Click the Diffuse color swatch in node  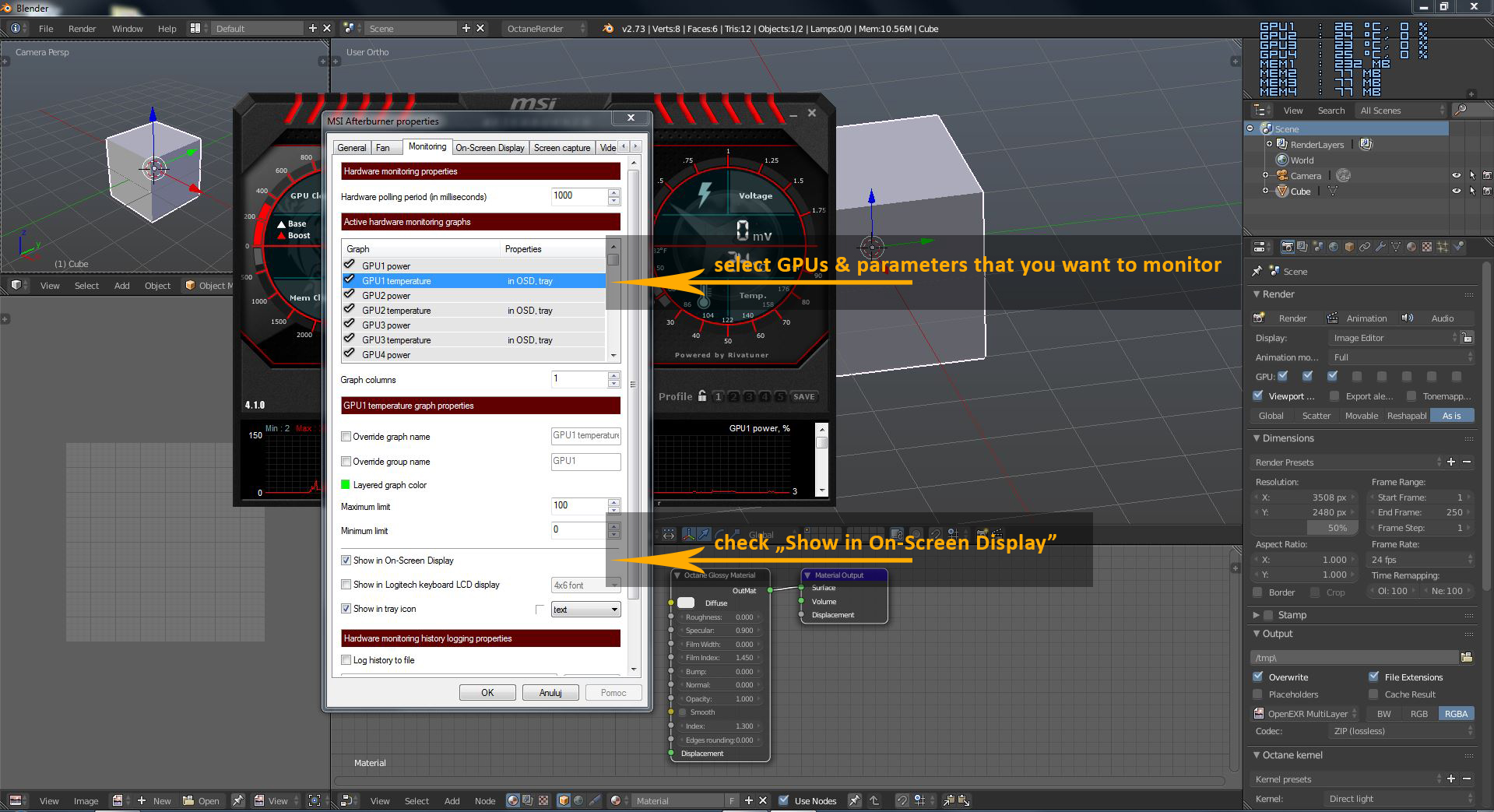click(x=686, y=603)
